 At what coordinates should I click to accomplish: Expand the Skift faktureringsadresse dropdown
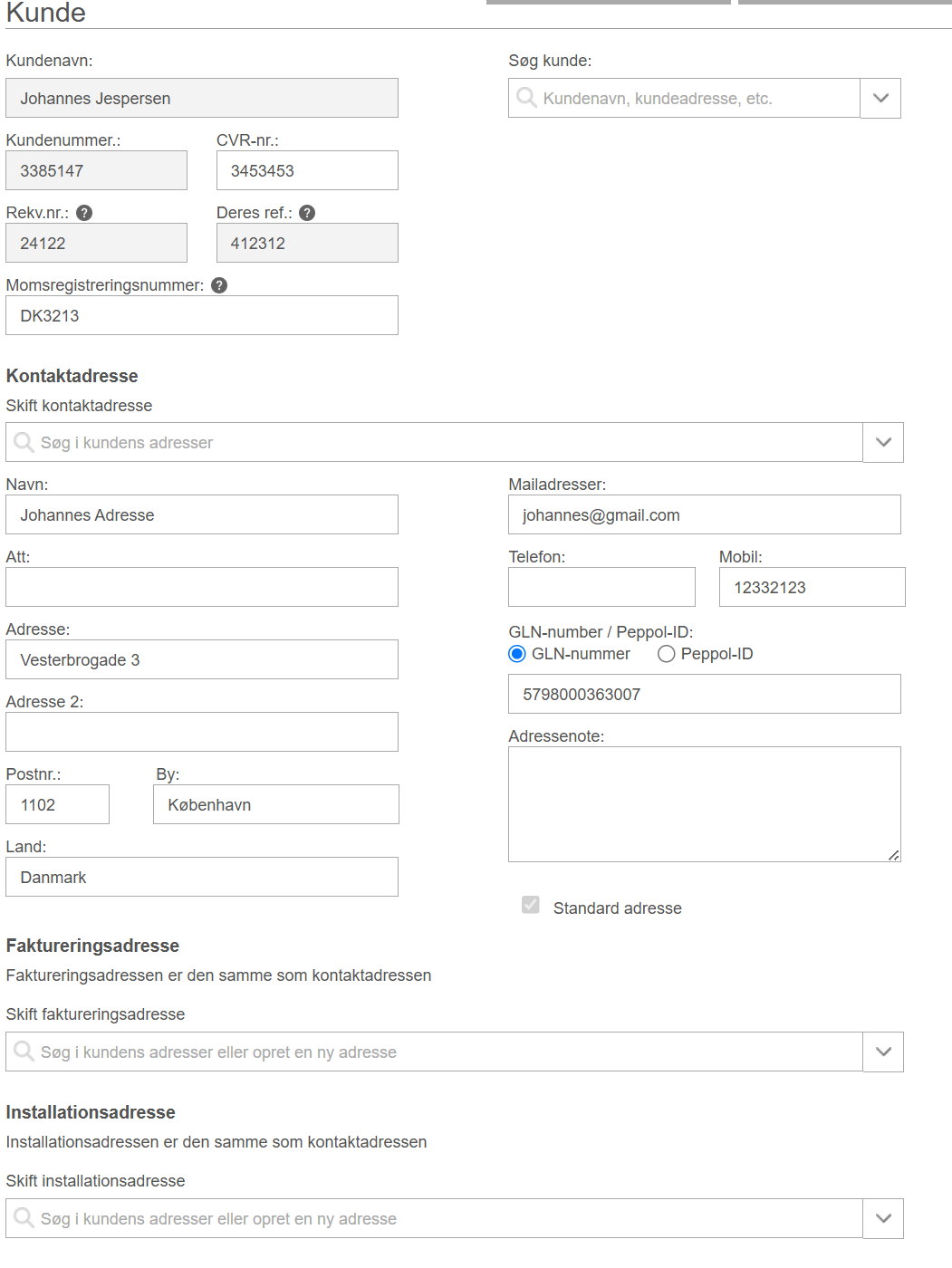(x=883, y=1052)
